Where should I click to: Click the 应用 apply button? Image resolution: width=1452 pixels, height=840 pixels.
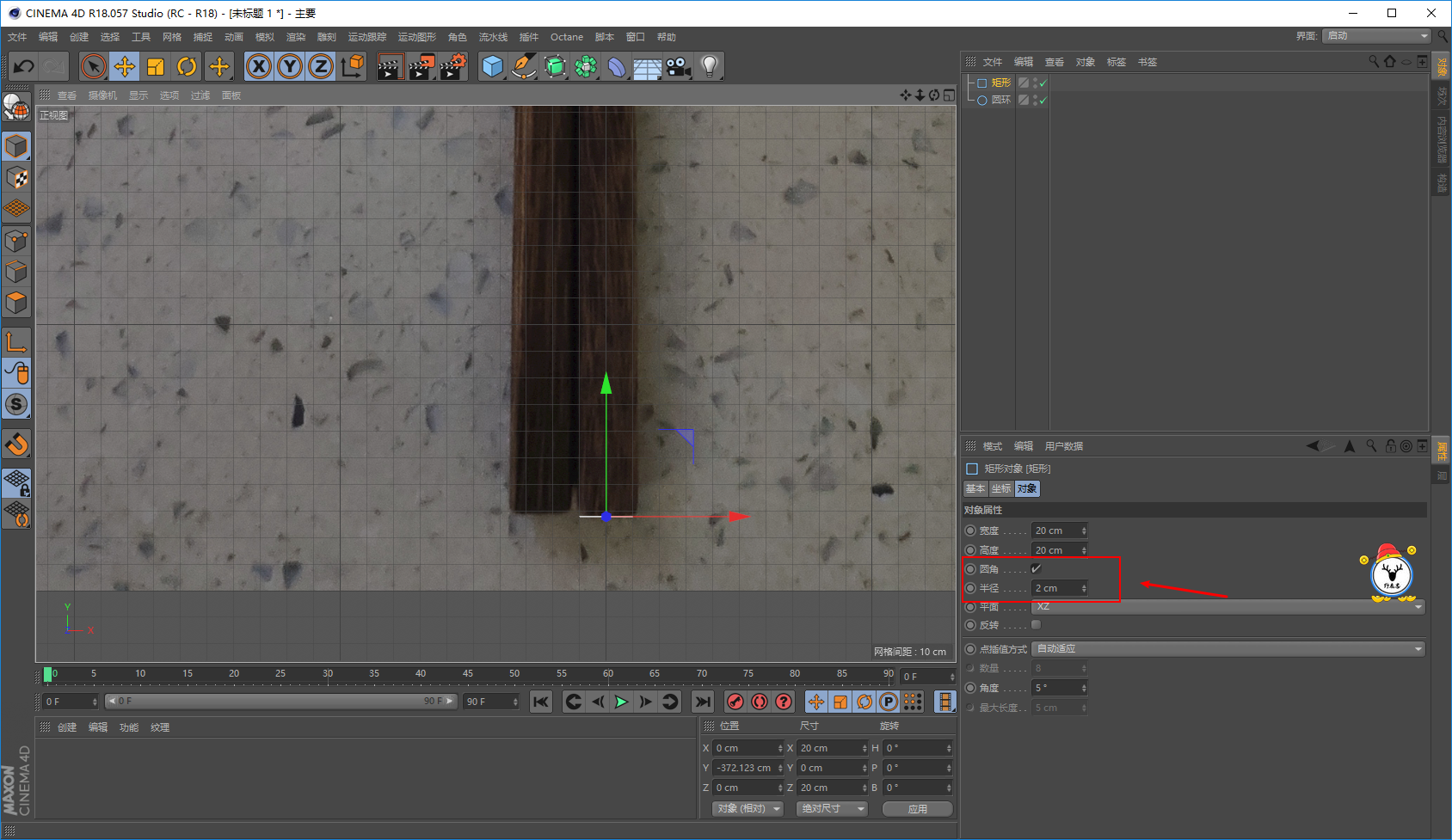[x=918, y=809]
